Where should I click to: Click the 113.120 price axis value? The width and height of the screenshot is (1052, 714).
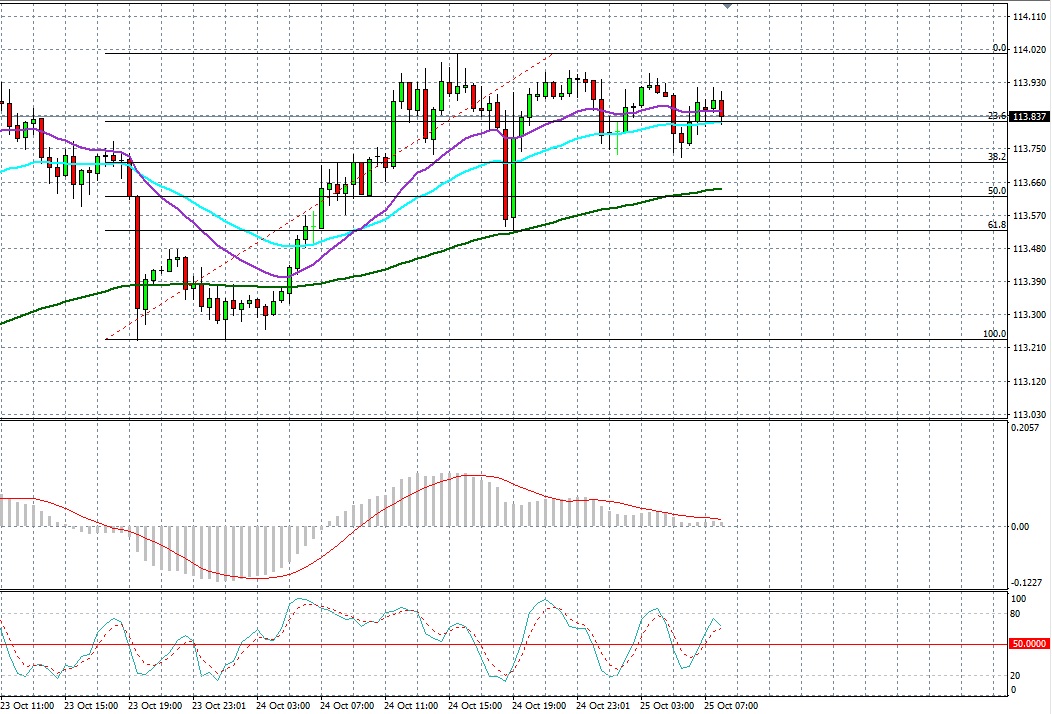(x=1029, y=382)
